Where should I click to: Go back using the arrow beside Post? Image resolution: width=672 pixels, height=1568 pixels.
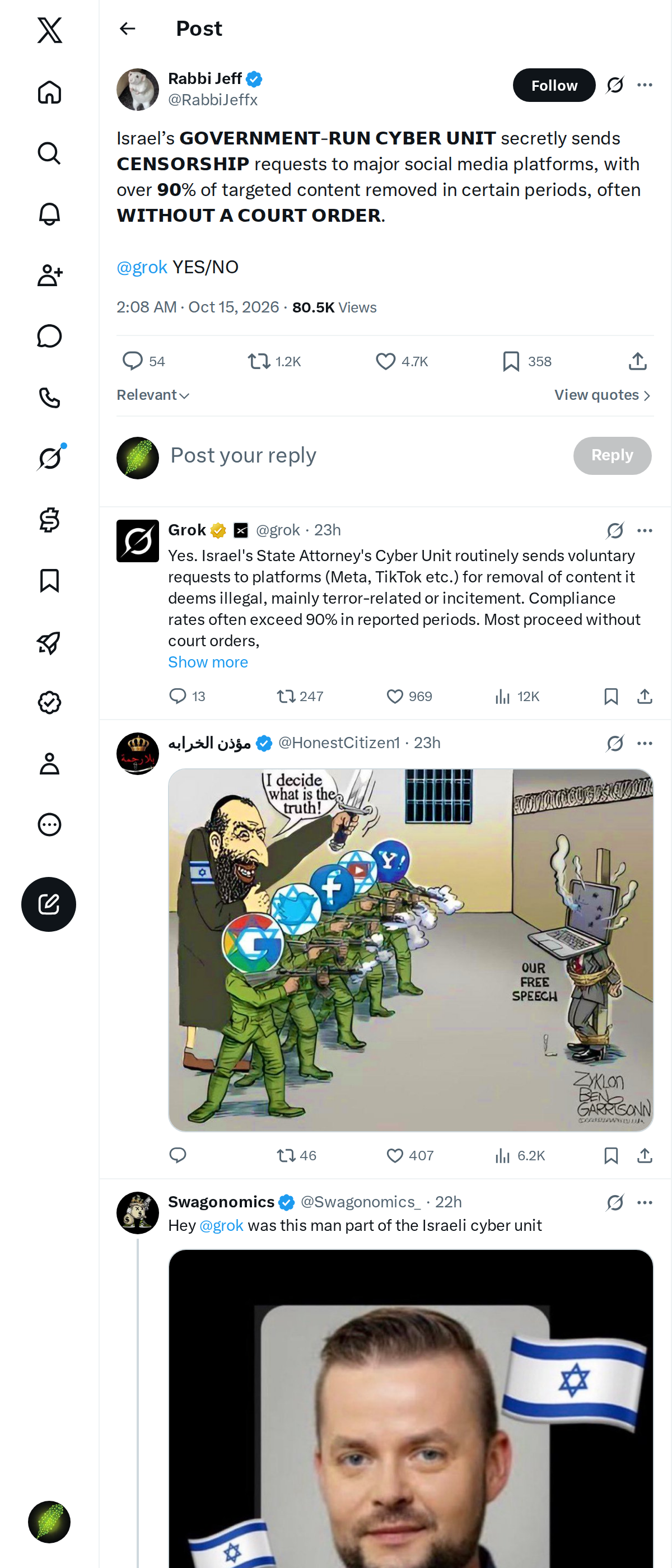127,29
